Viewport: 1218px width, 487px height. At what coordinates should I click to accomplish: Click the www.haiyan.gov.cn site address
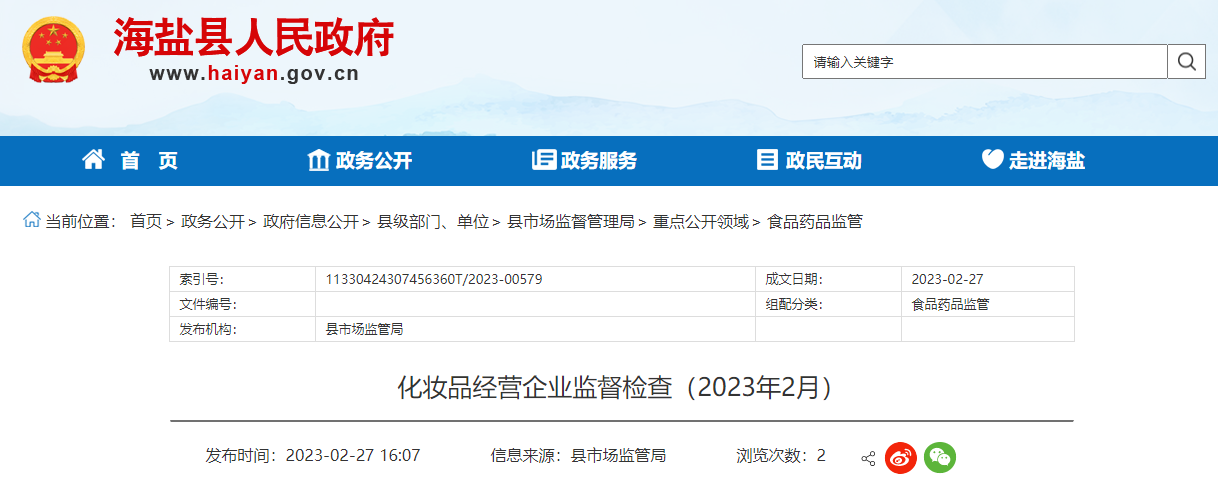click(x=254, y=73)
